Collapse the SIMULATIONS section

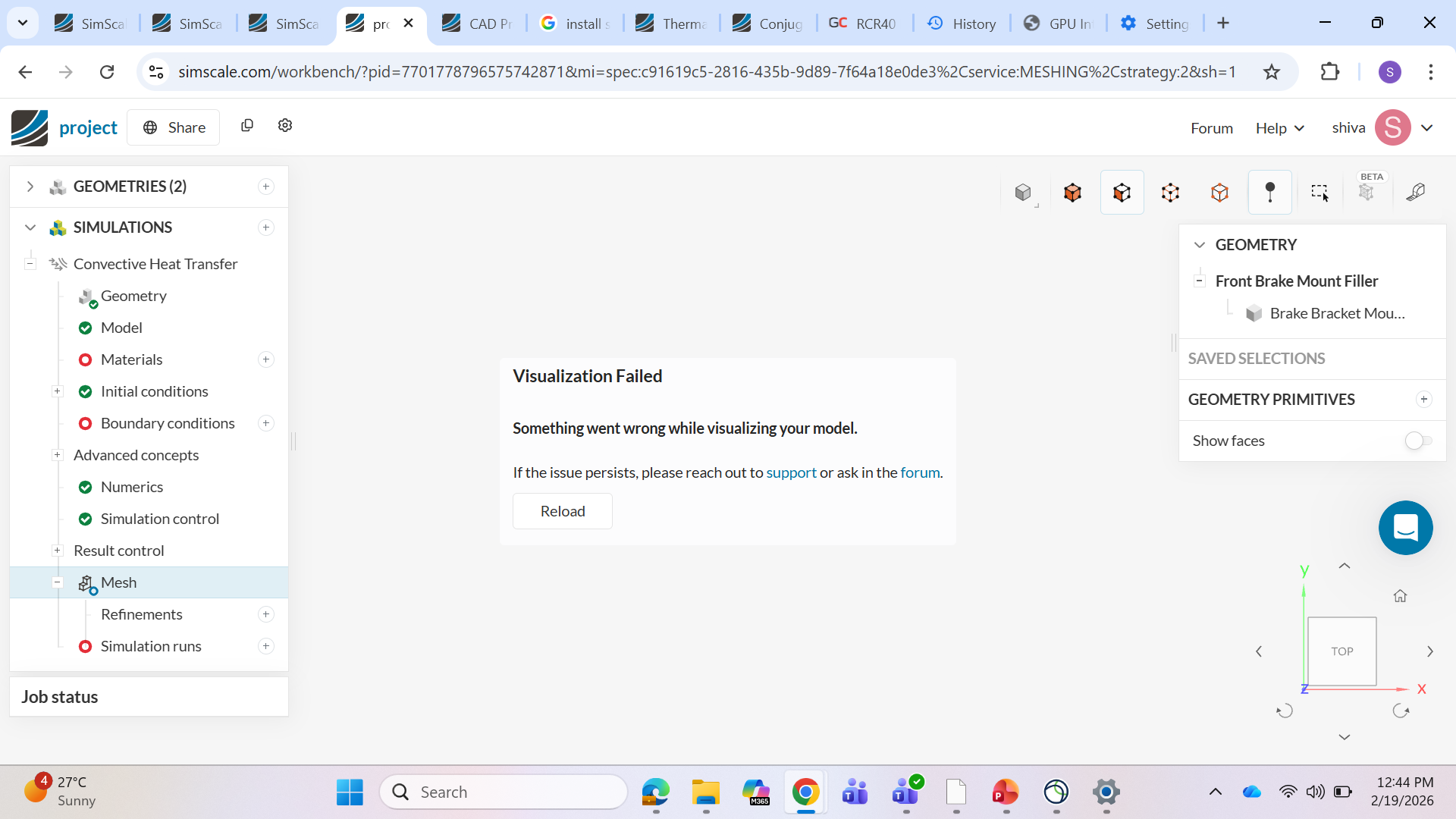click(30, 227)
